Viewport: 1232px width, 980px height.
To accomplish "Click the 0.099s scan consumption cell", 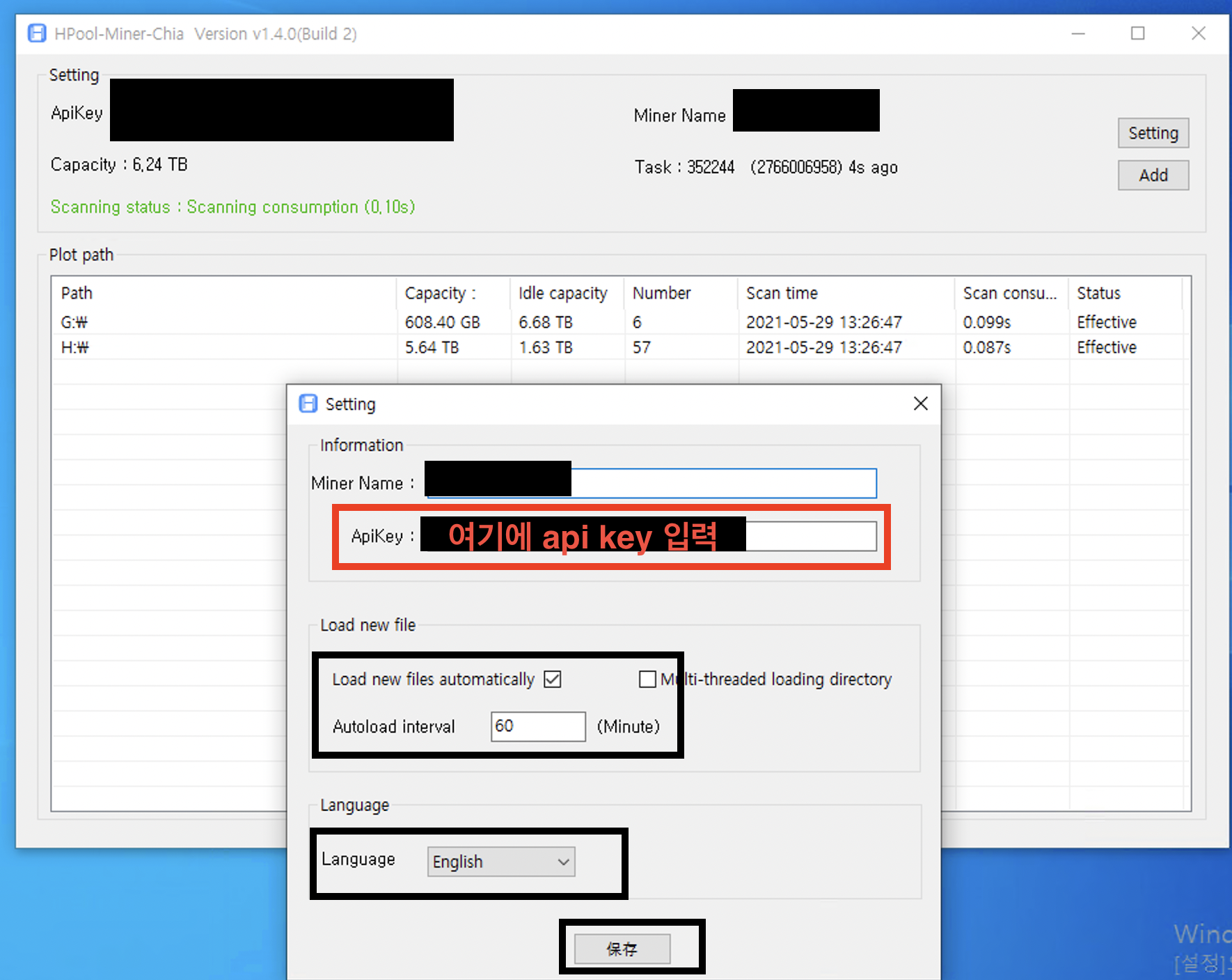I will coord(987,322).
